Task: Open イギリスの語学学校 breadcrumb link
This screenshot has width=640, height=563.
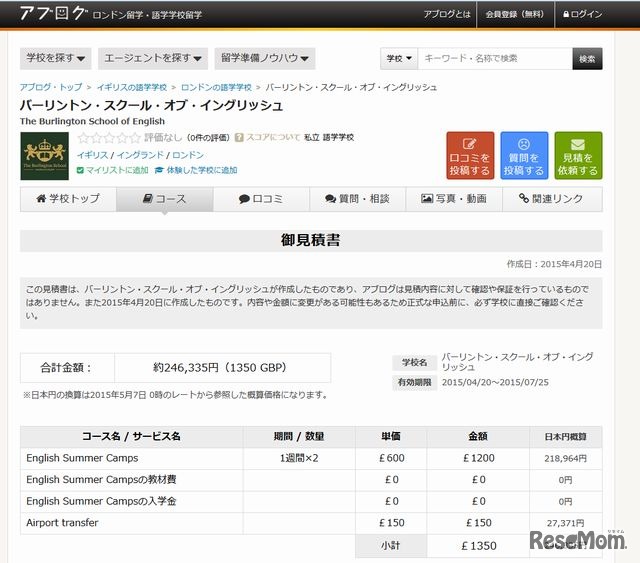Action: pos(131,87)
